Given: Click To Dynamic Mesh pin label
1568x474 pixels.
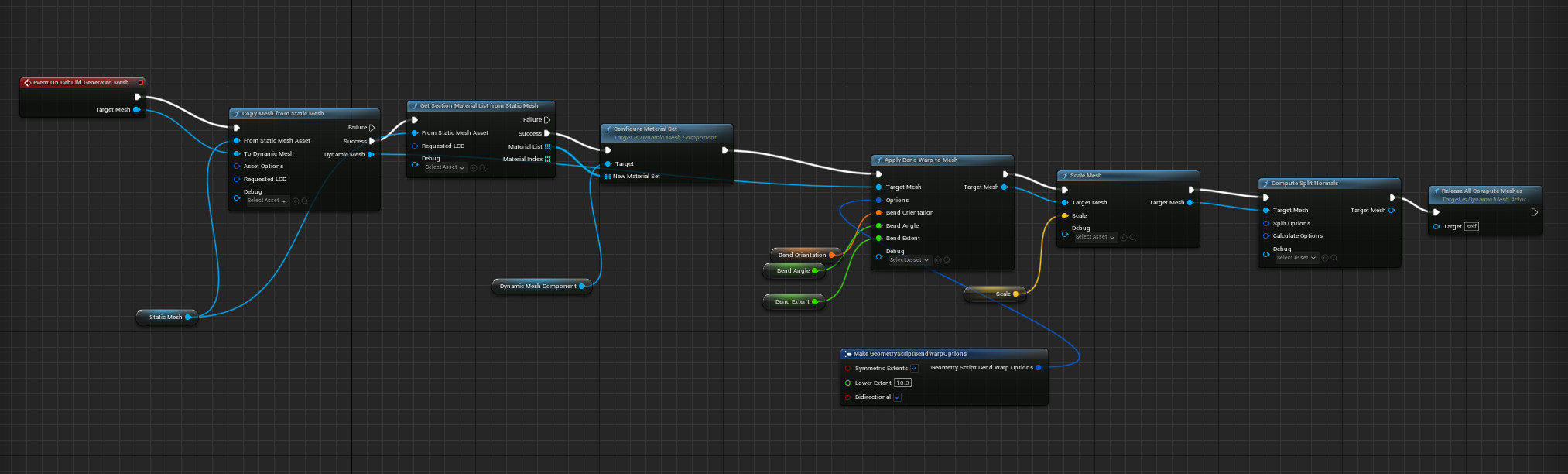Looking at the screenshot, I should click(269, 153).
